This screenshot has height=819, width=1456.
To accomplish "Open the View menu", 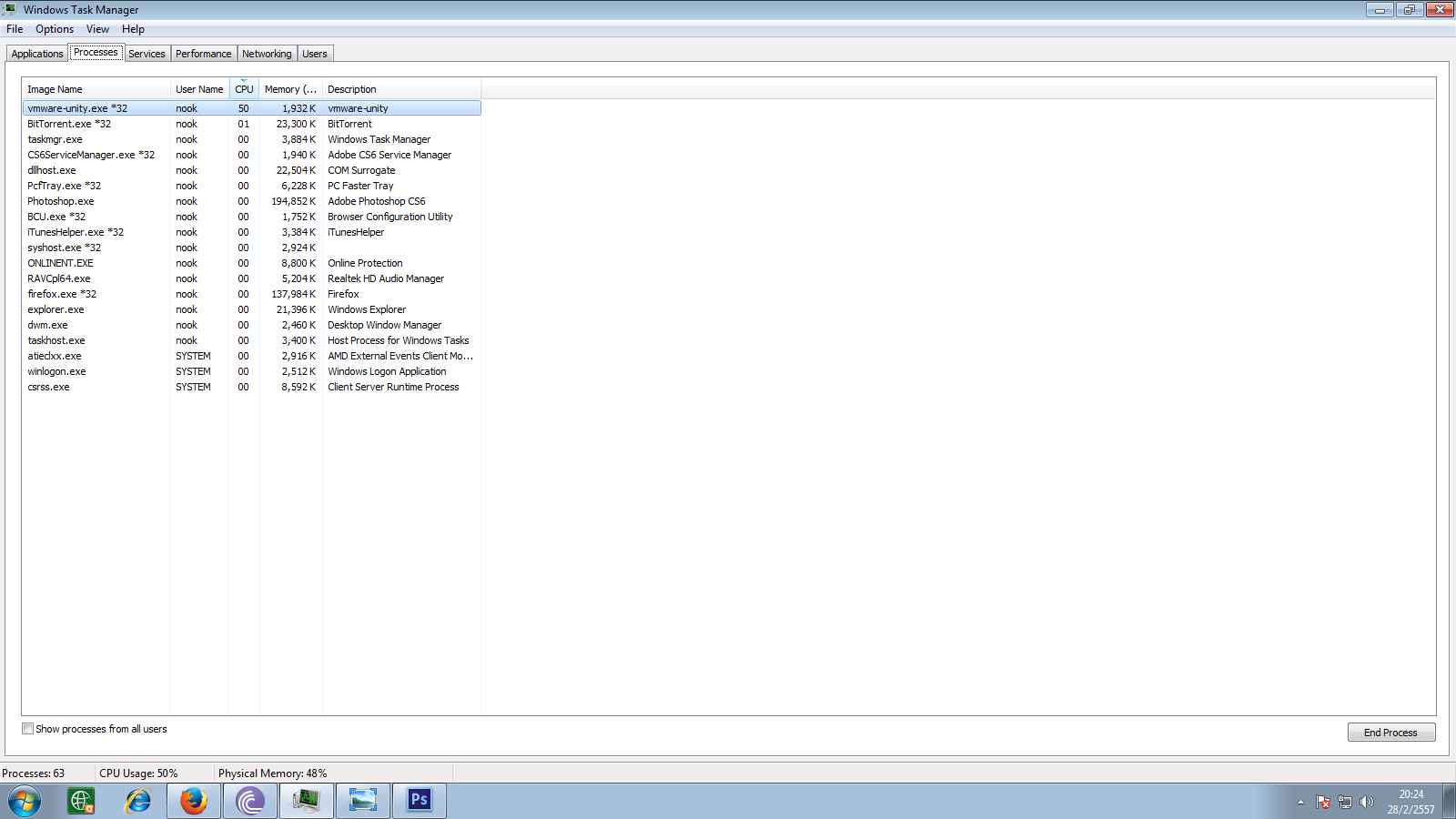I will 97,29.
